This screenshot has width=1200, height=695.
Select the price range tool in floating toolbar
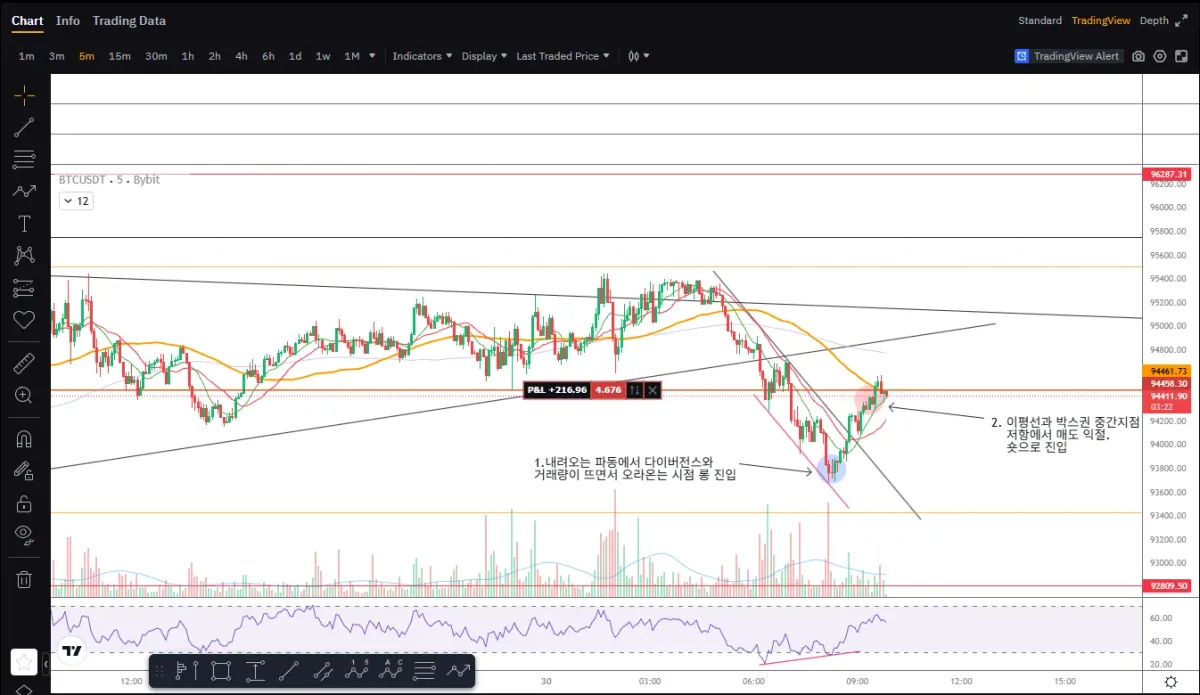[x=254, y=670]
